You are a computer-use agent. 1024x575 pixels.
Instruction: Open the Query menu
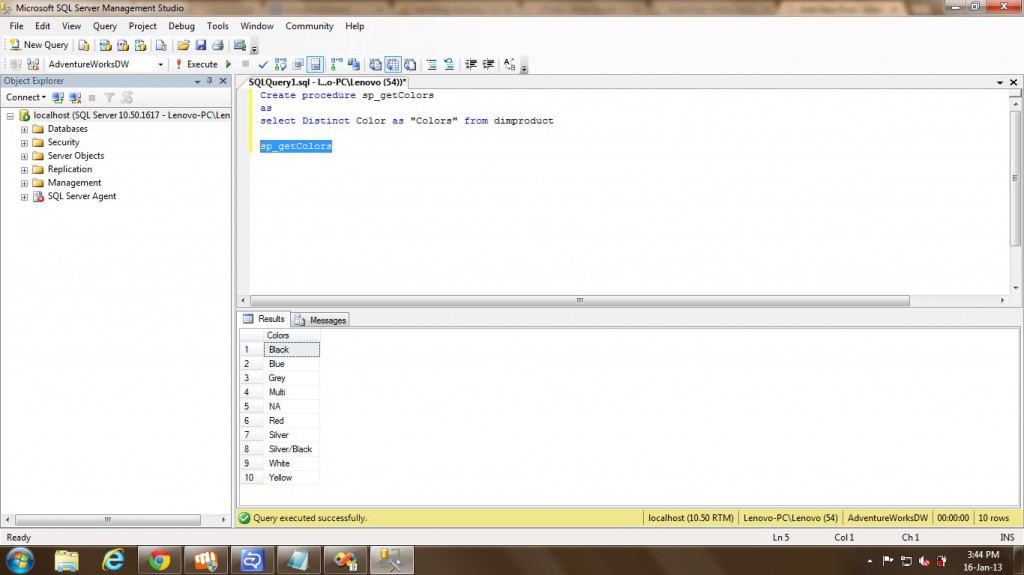(104, 26)
